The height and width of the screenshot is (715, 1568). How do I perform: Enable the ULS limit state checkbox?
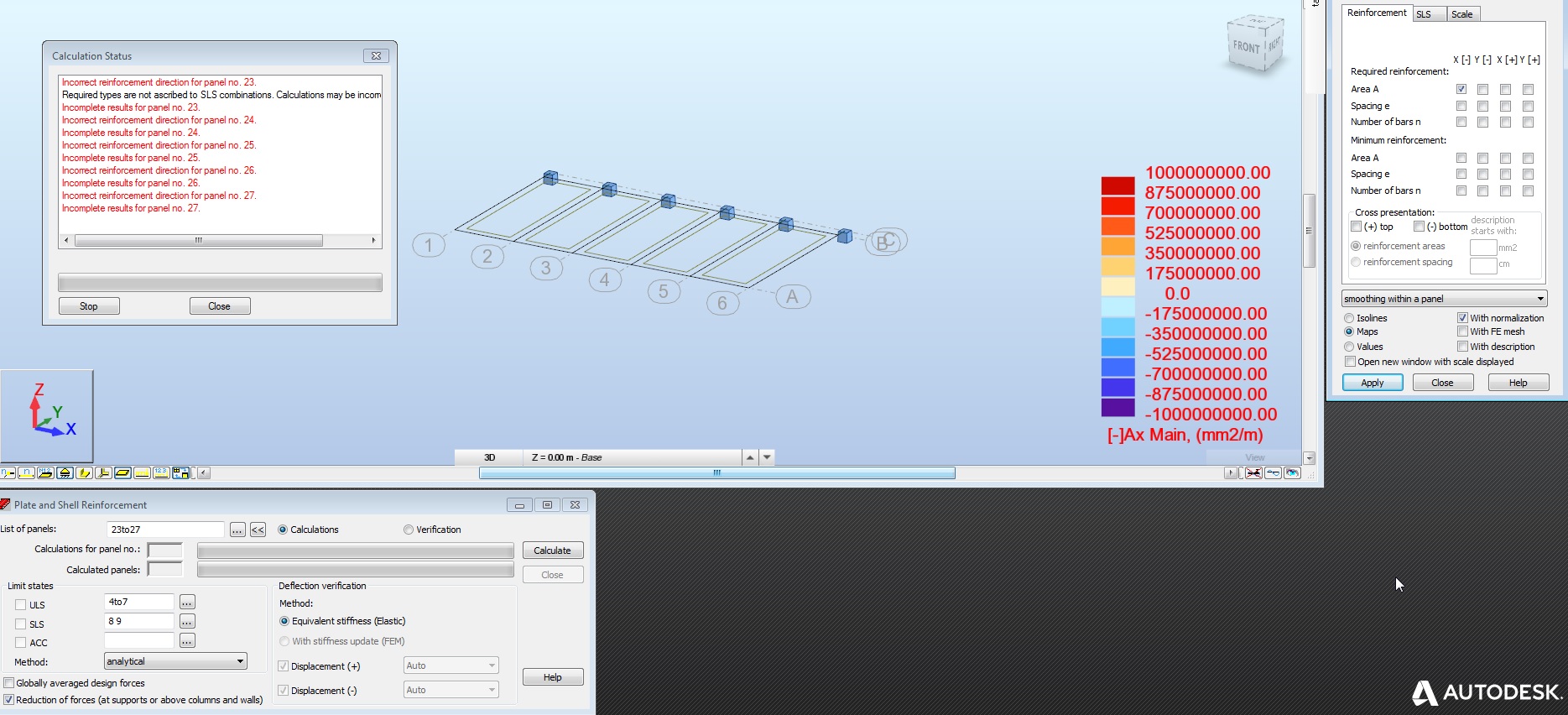(x=20, y=605)
